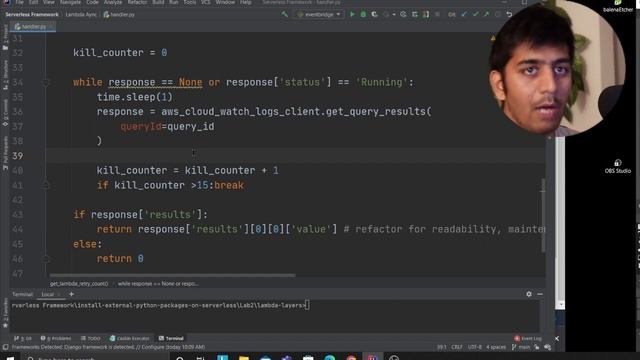The height and width of the screenshot is (360, 640).
Task: Run the eventbridge configuration with the play icon
Action: click(352, 14)
